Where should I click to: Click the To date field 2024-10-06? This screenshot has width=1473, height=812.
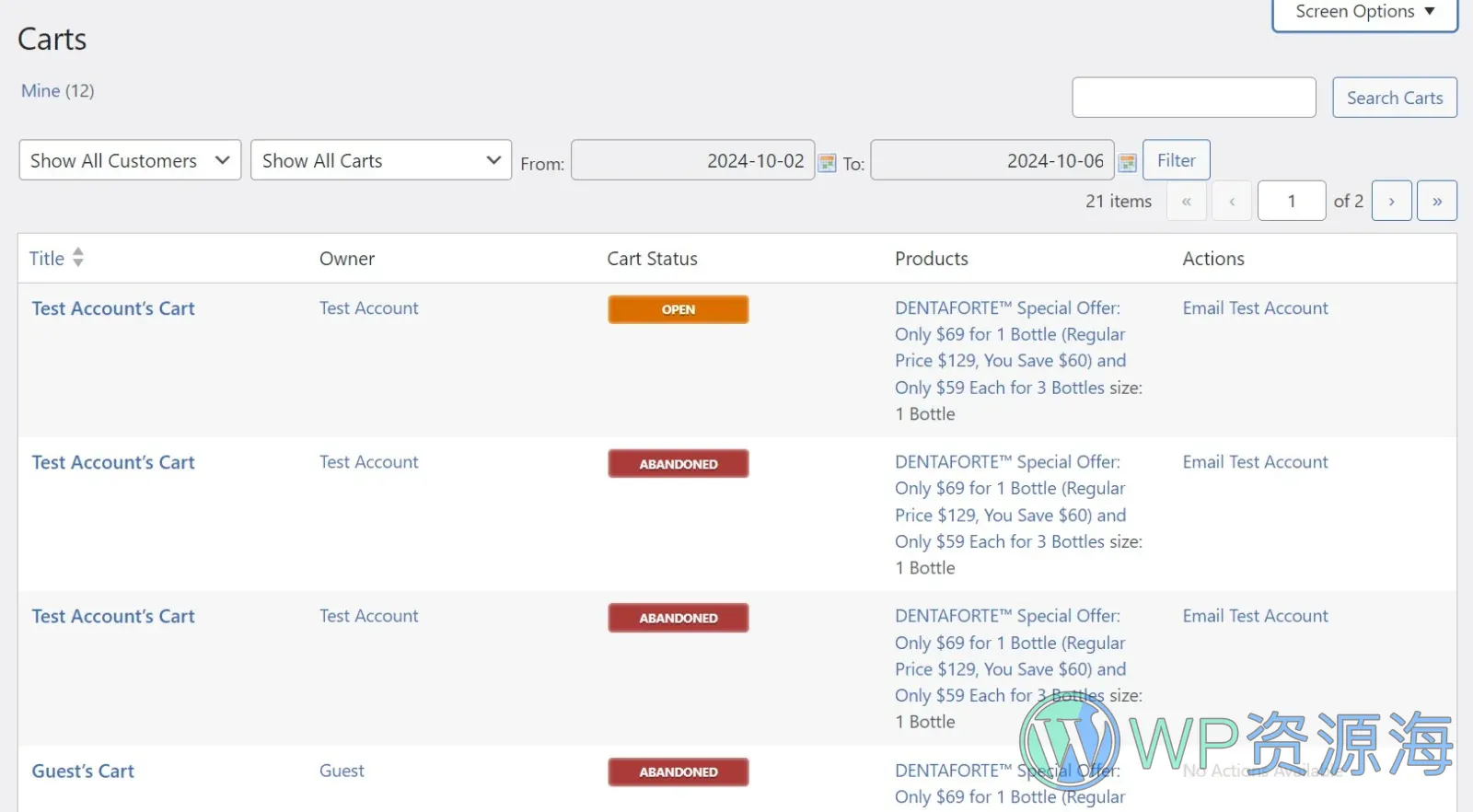click(x=992, y=160)
